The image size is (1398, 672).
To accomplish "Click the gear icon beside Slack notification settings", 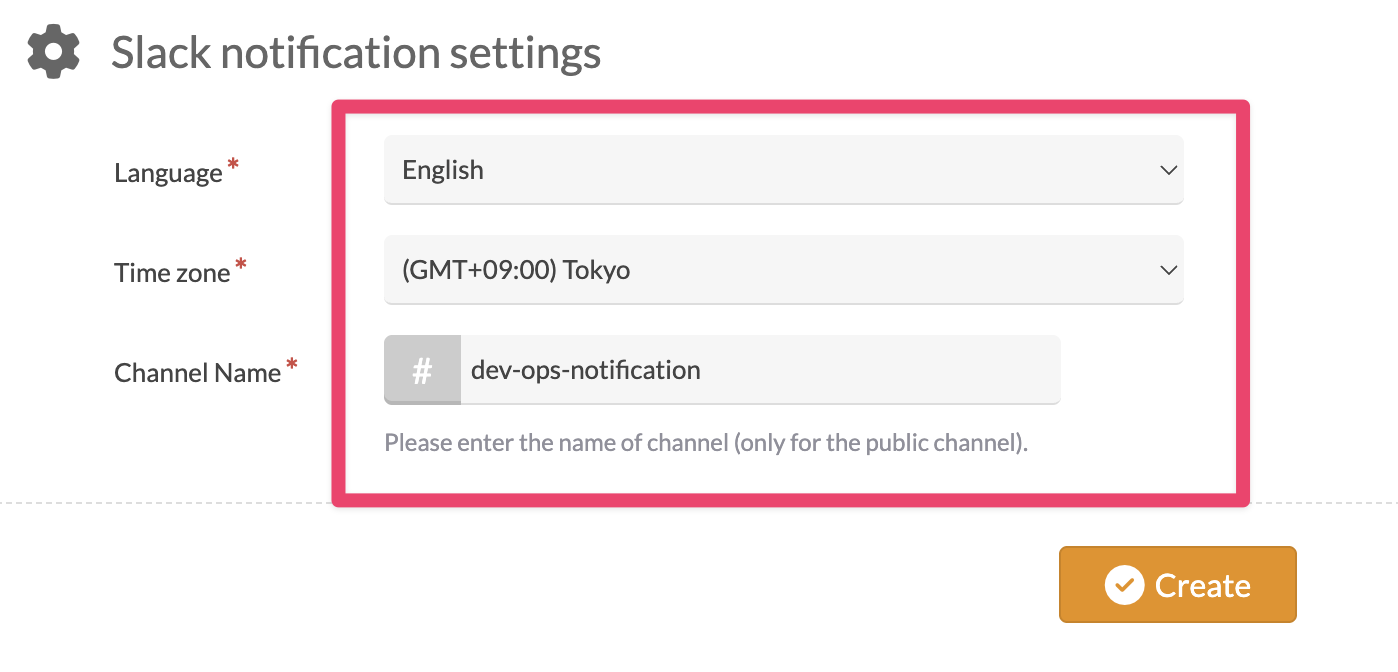I will pyautogui.click(x=53, y=52).
